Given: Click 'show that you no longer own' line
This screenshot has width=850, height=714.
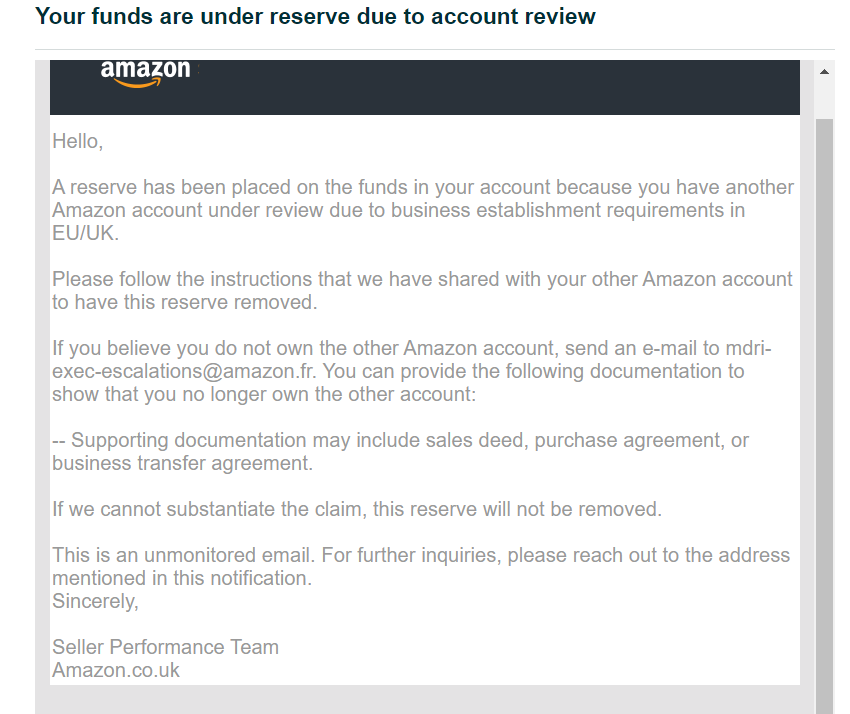Looking at the screenshot, I should 263,394.
